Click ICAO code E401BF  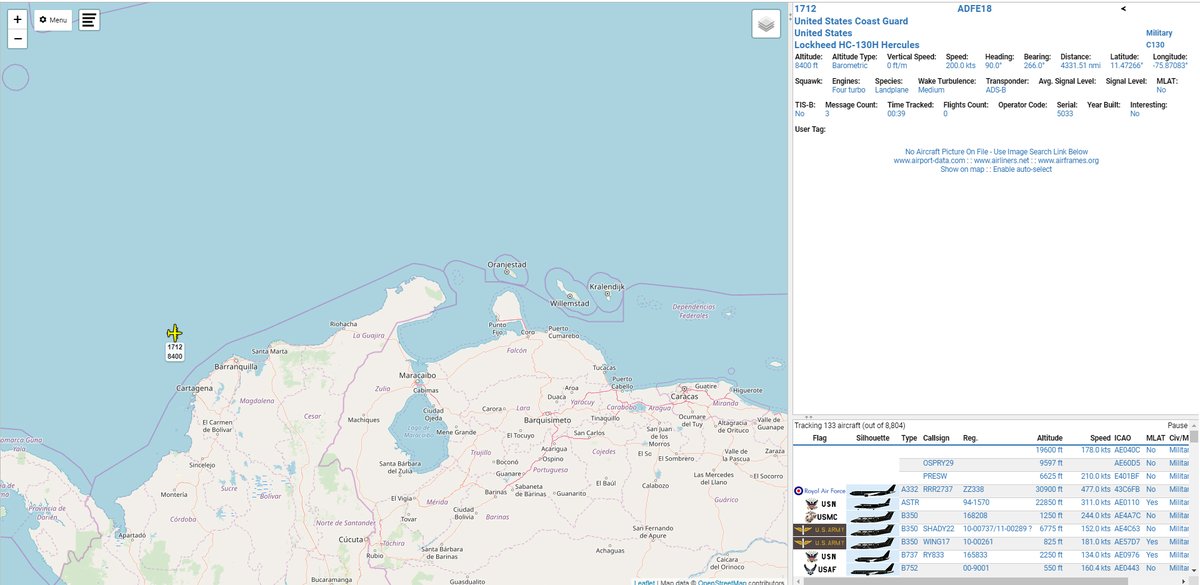pyautogui.click(x=1127, y=476)
